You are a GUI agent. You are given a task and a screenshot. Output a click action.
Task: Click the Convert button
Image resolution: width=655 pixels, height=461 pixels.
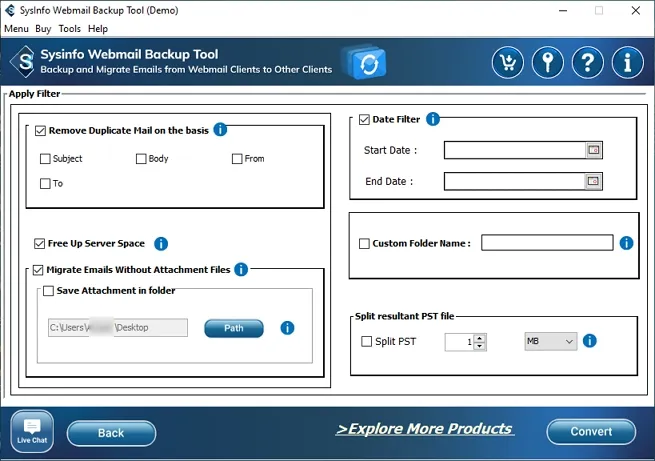click(x=591, y=431)
